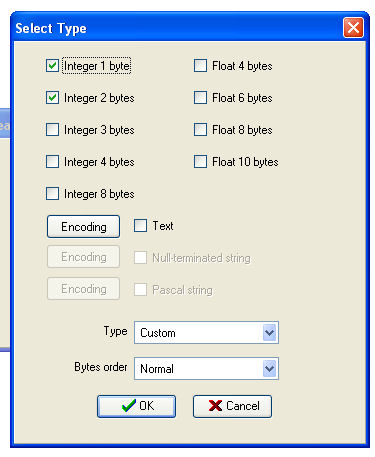The image size is (375, 457).
Task: Confirm with the OK button
Action: coord(136,406)
